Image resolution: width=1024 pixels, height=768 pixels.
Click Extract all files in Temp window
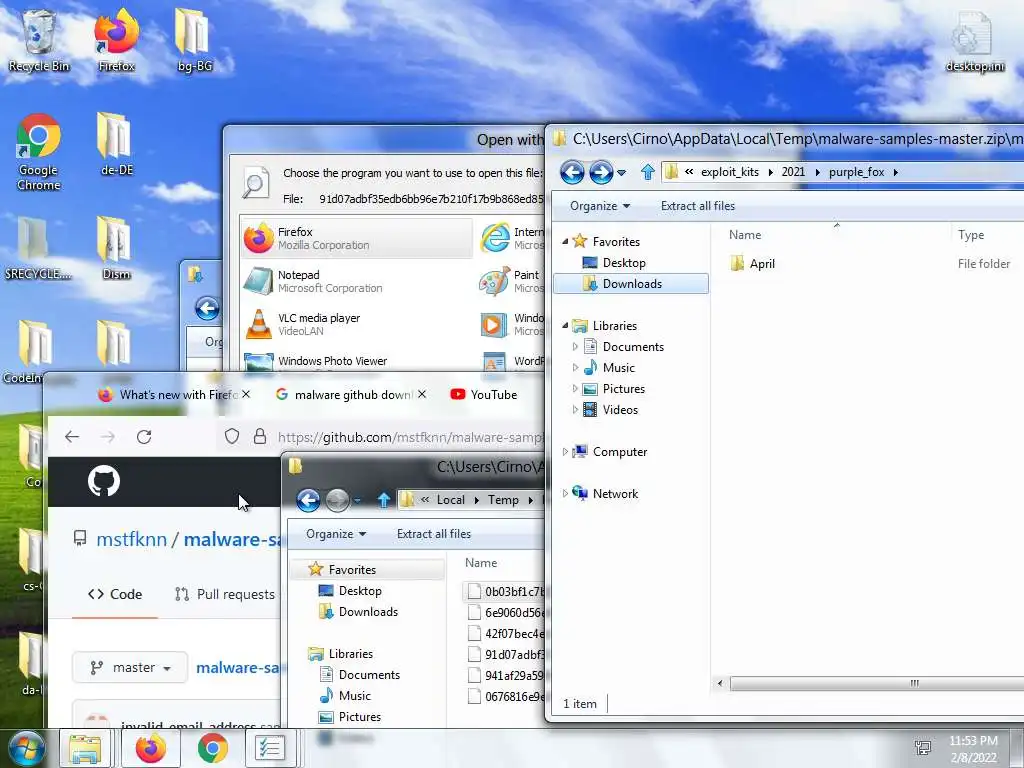434,534
